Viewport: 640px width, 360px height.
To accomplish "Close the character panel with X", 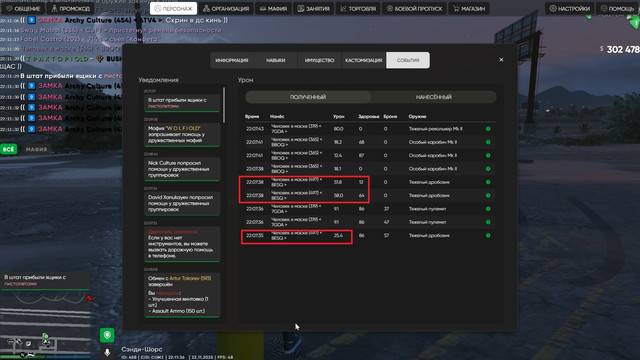I will (501, 60).
